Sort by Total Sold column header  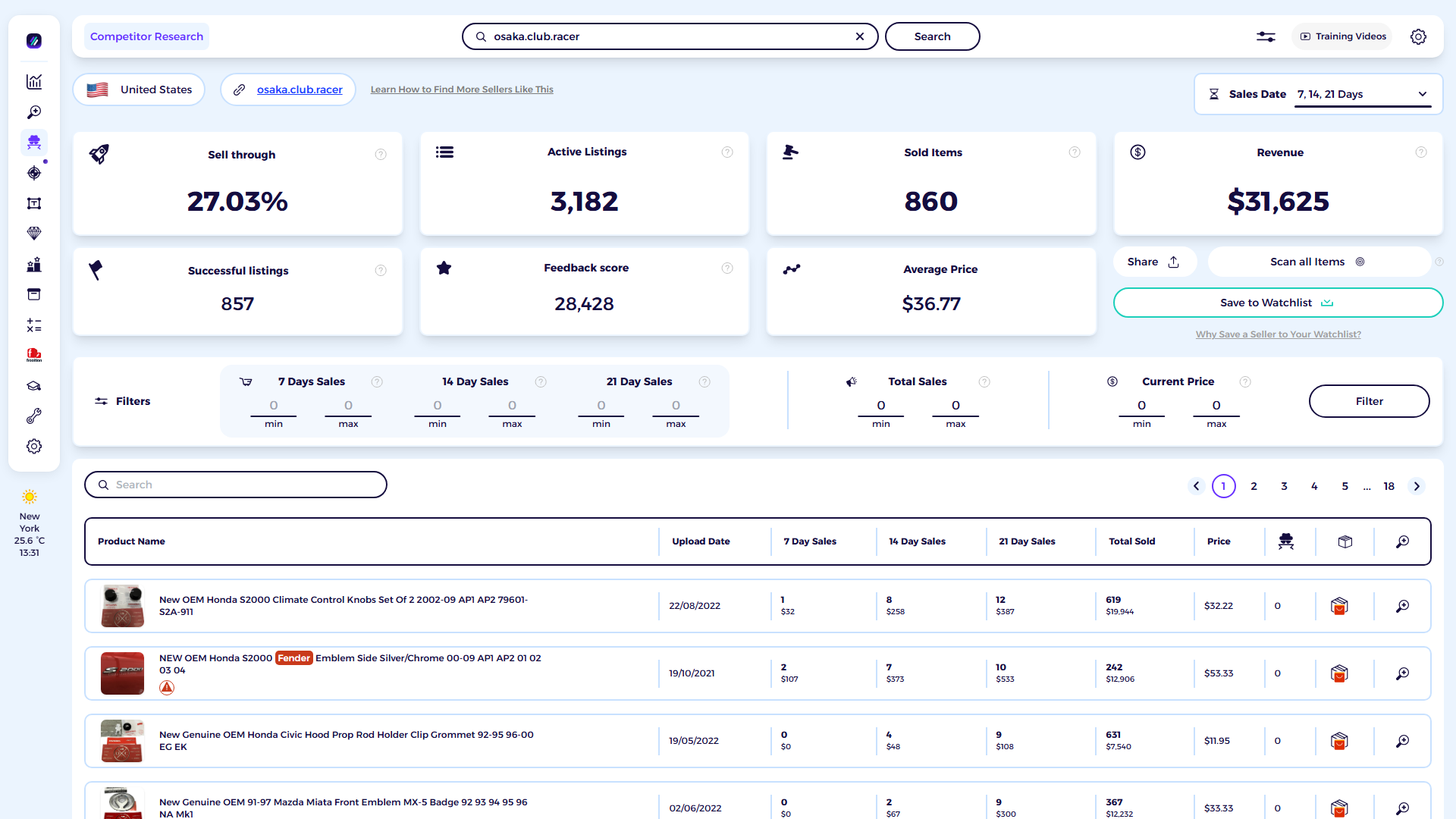click(x=1132, y=541)
